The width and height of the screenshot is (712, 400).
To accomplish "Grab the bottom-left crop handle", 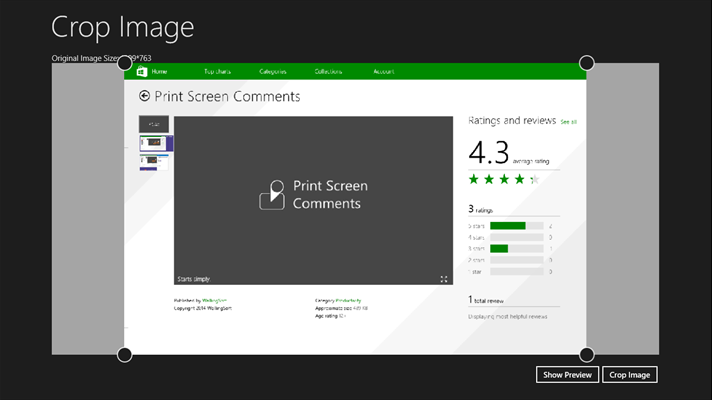I will 124,355.
